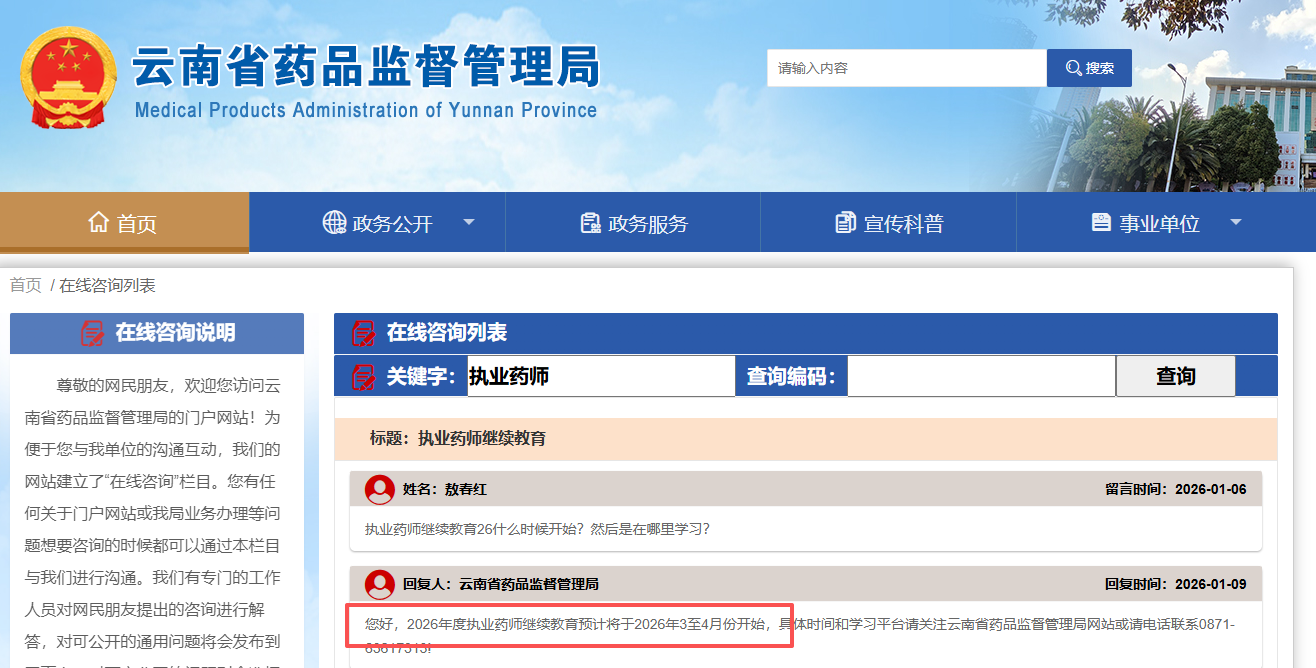
Task: Click the 事业单位 icon in navigation
Action: tap(1101, 222)
